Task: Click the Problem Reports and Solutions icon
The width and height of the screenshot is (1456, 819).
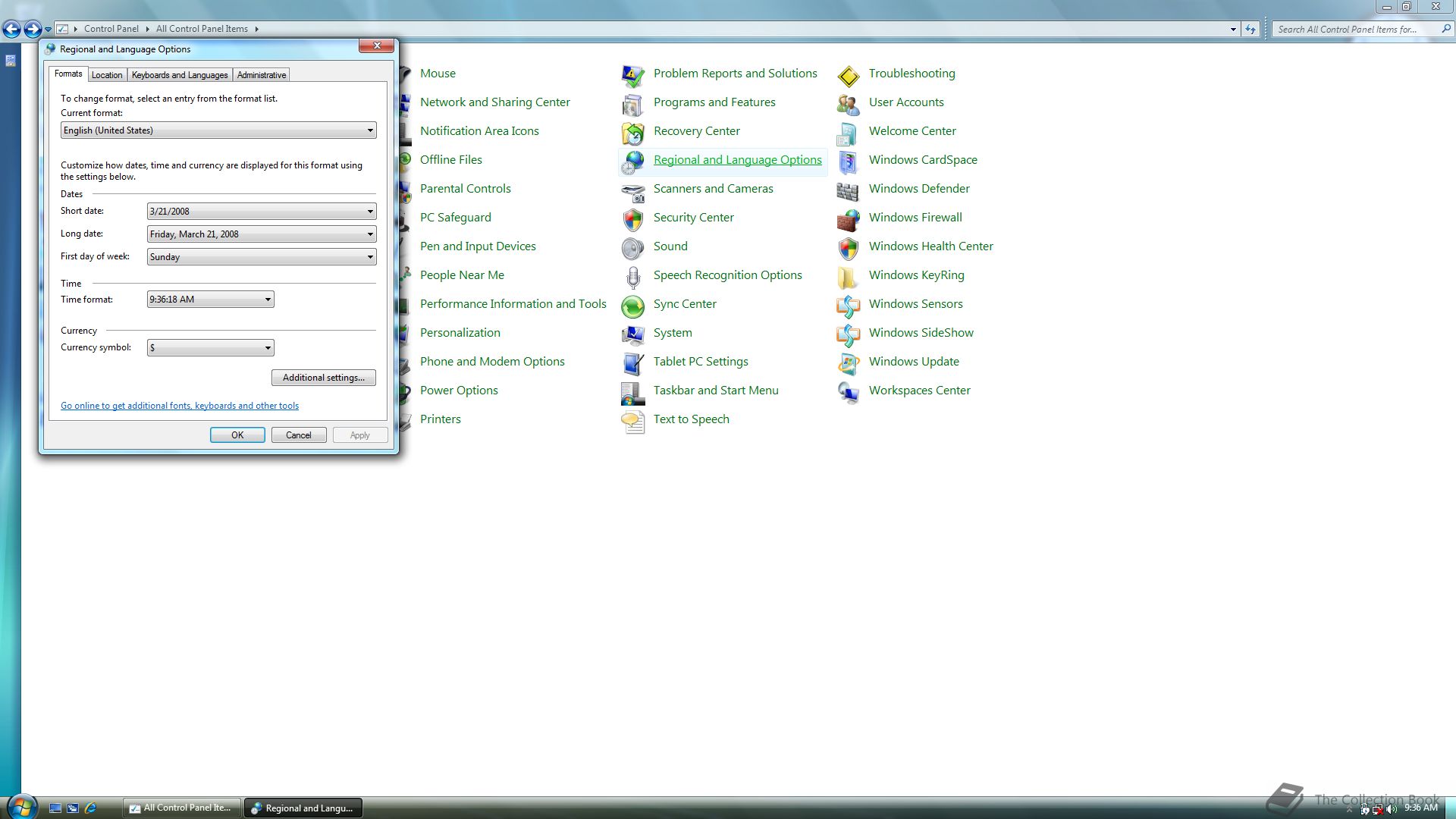Action: click(x=632, y=75)
